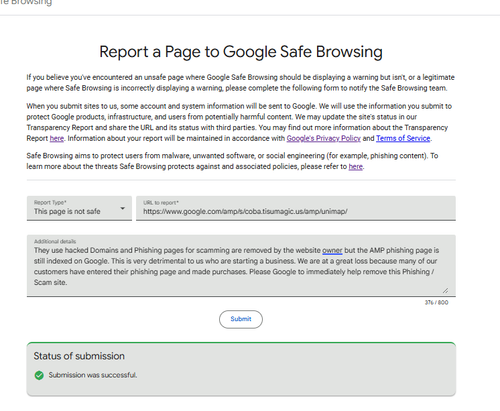The width and height of the screenshot is (500, 411).
Task: Open the policies 'here' link
Action: tap(355, 166)
